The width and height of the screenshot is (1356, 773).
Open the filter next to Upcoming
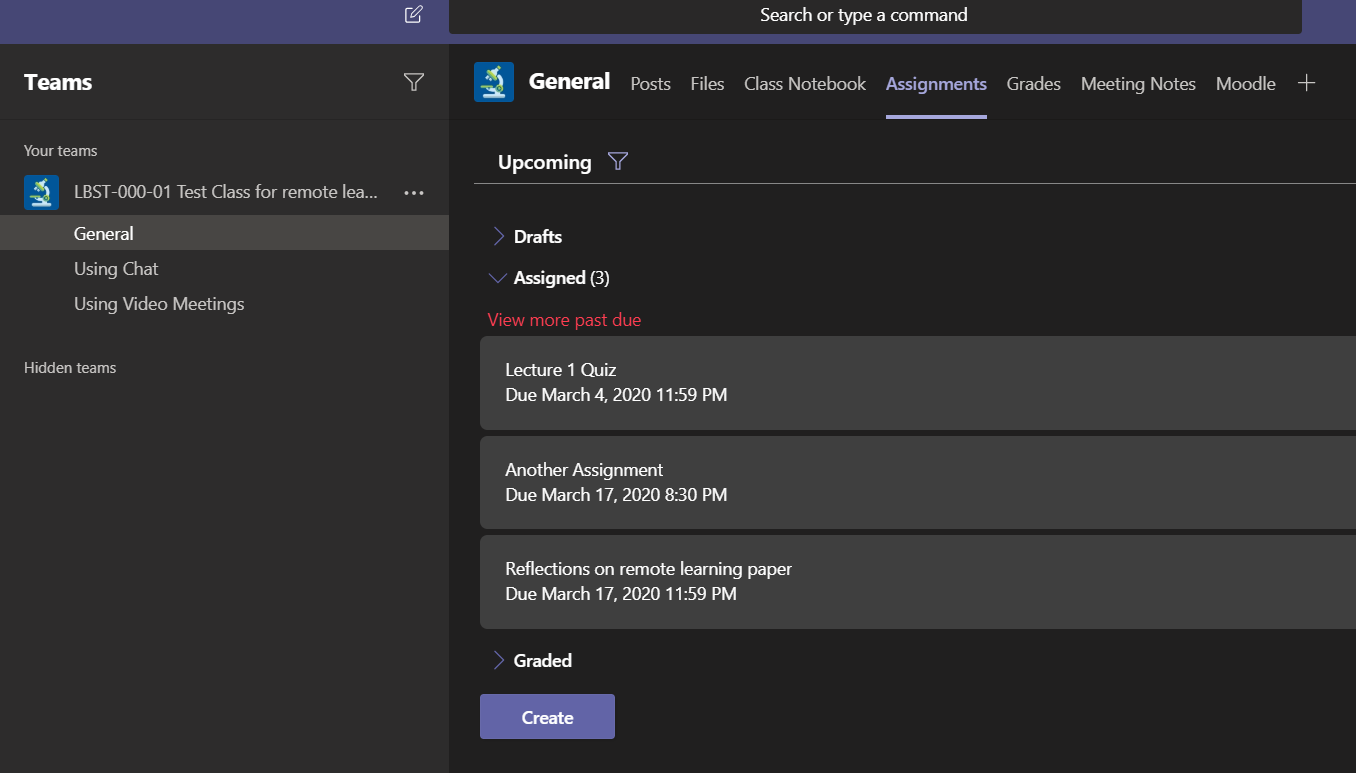tap(618, 162)
